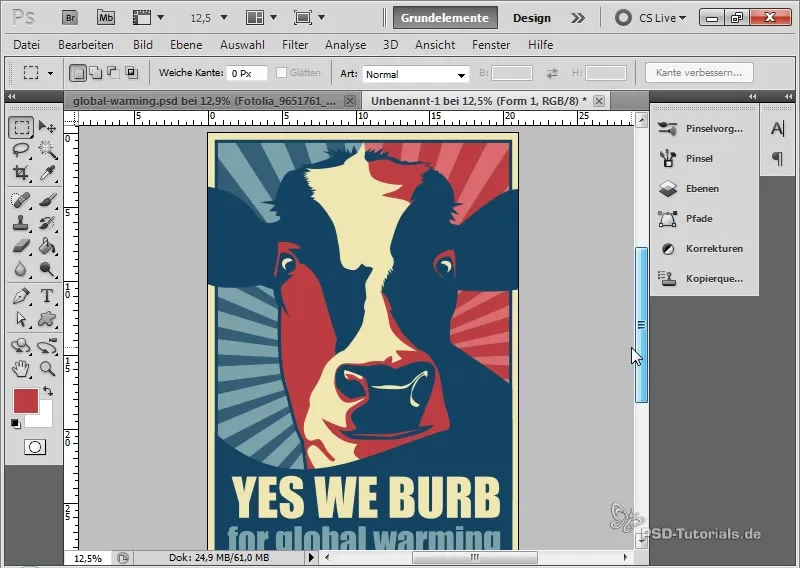Image resolution: width=800 pixels, height=568 pixels.
Task: Launch Adobe Bridge
Action: coord(70,18)
